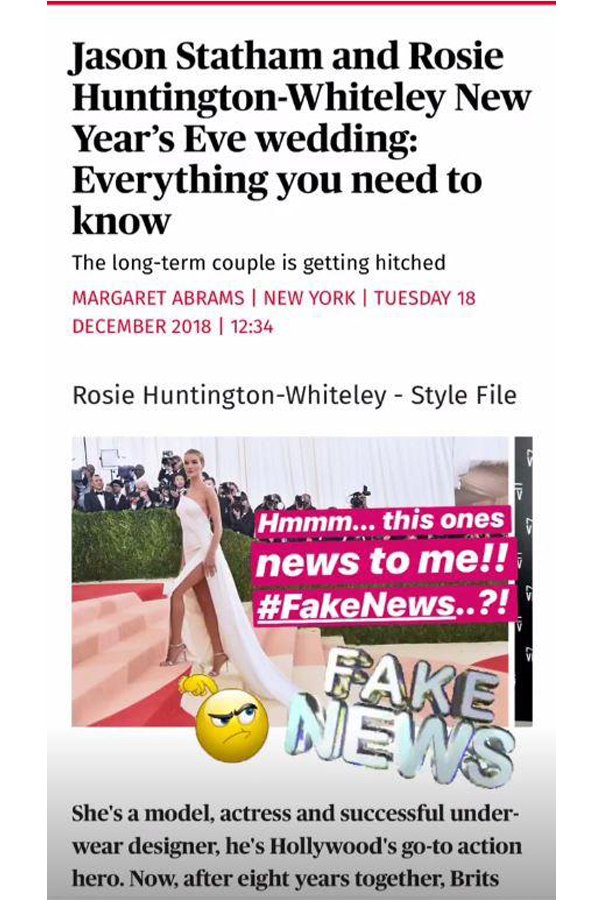This screenshot has width=600, height=900.
Task: Open the Rosie Huntington-Whiteley Style File gallery title
Action: [295, 395]
